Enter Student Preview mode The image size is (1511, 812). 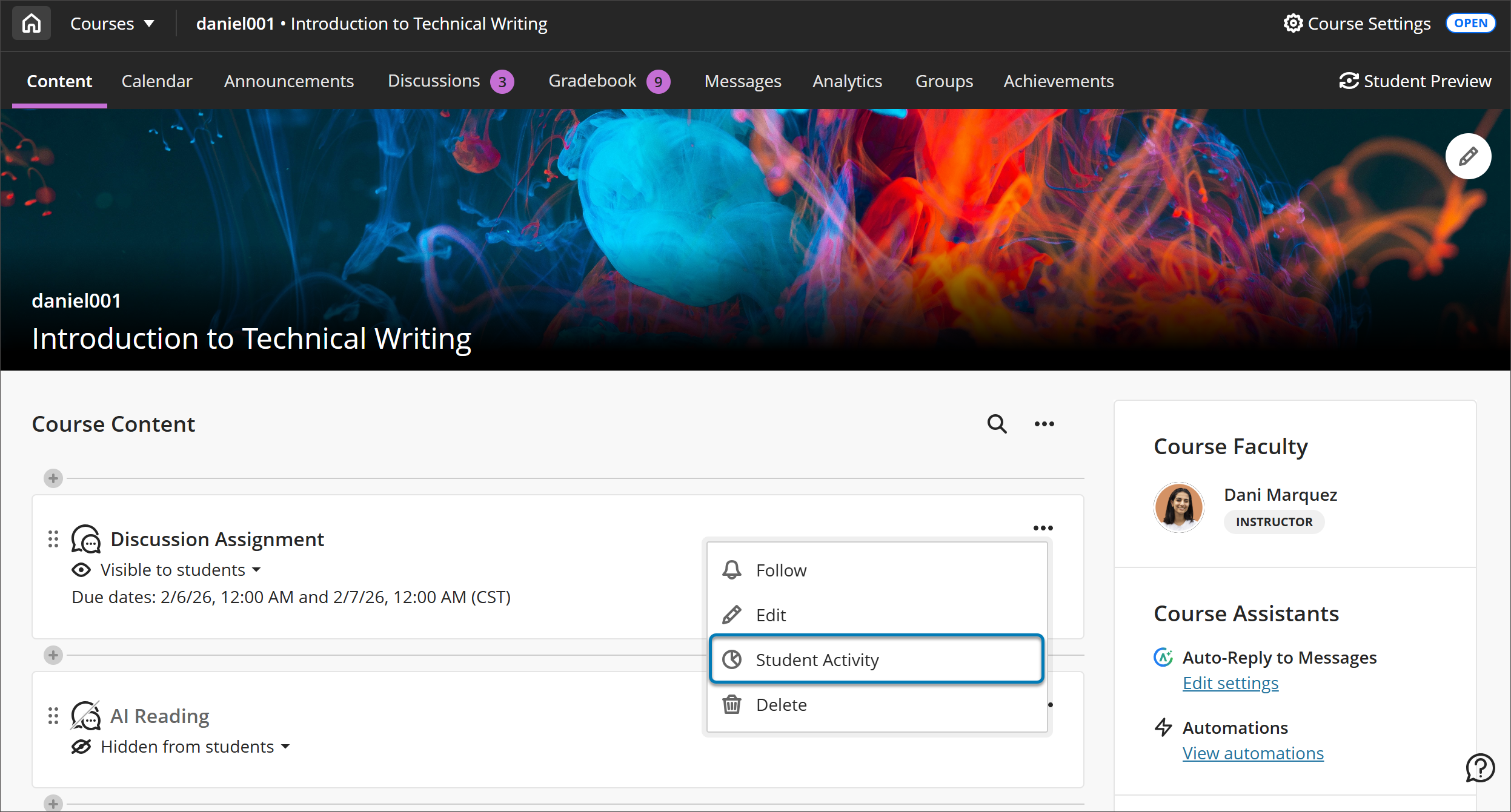[x=1415, y=81]
